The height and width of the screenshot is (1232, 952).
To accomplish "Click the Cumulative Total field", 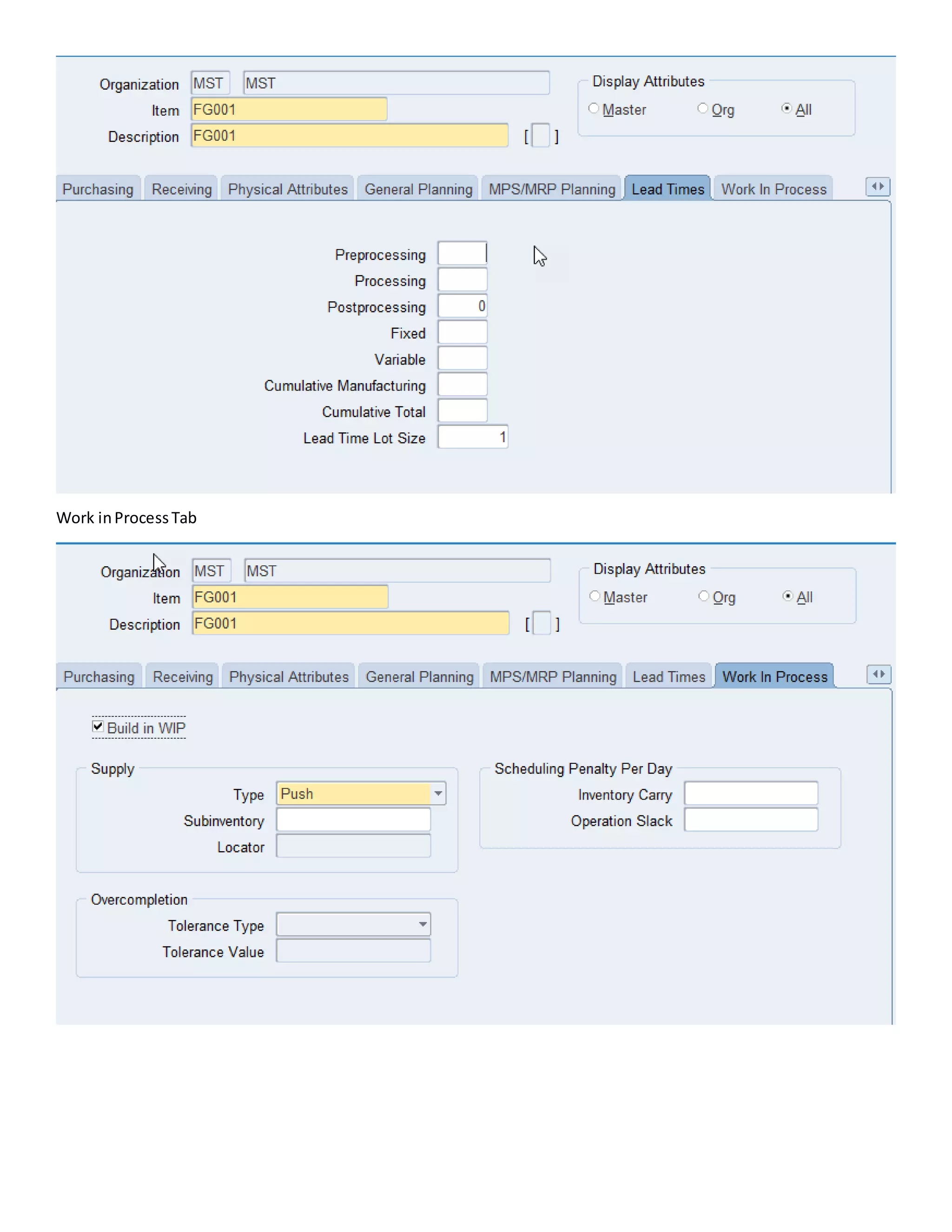I will coord(463,411).
